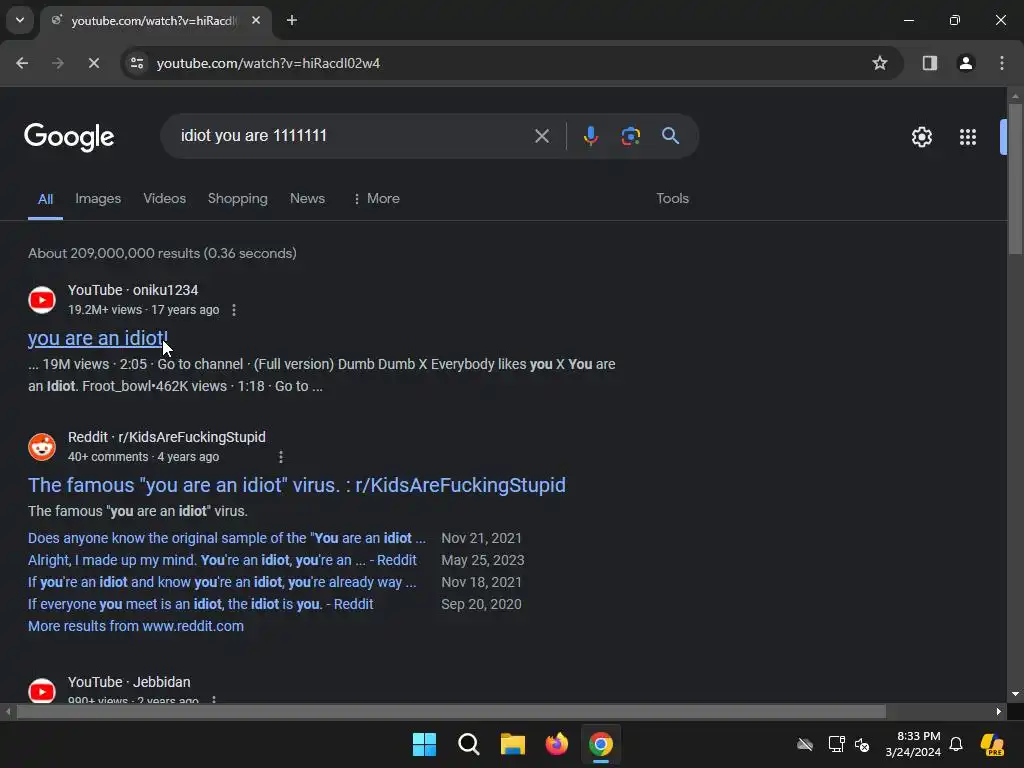
Task: Open 'If everyone you meet is an idiot' link
Action: pos(200,604)
